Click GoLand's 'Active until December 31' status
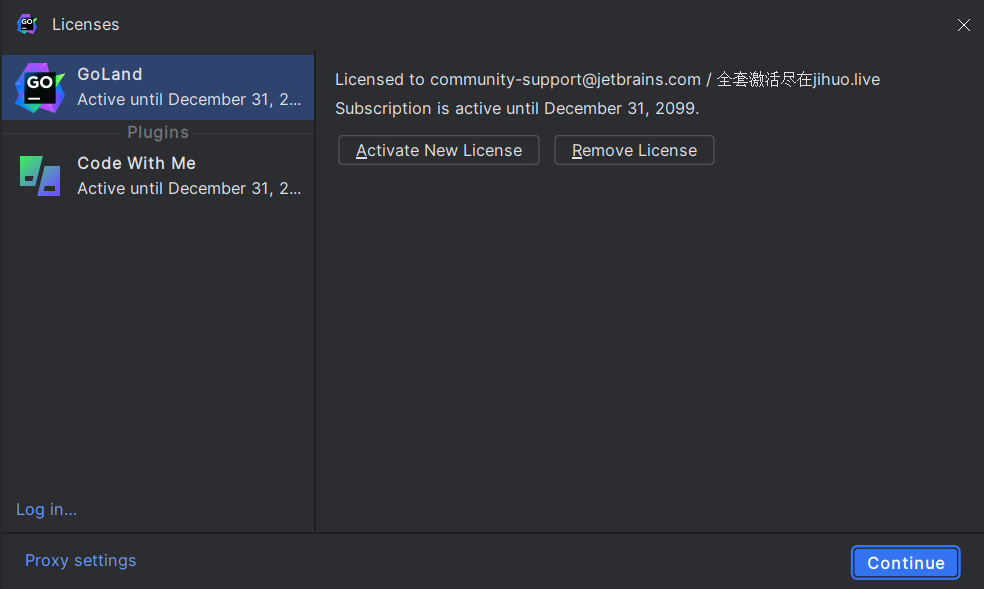Viewport: 984px width, 589px height. point(189,100)
